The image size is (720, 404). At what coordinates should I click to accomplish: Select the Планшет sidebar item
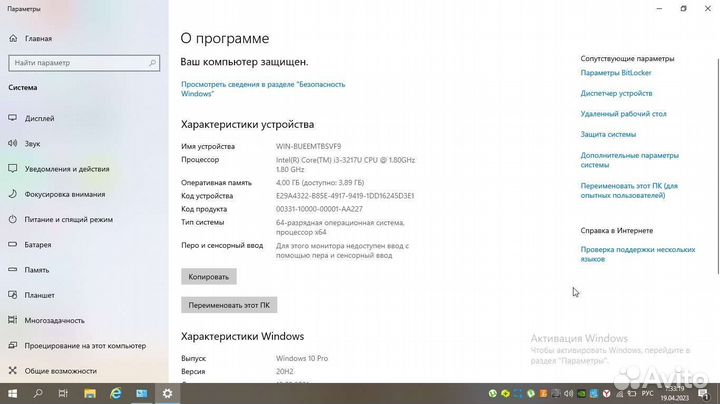click(32, 295)
